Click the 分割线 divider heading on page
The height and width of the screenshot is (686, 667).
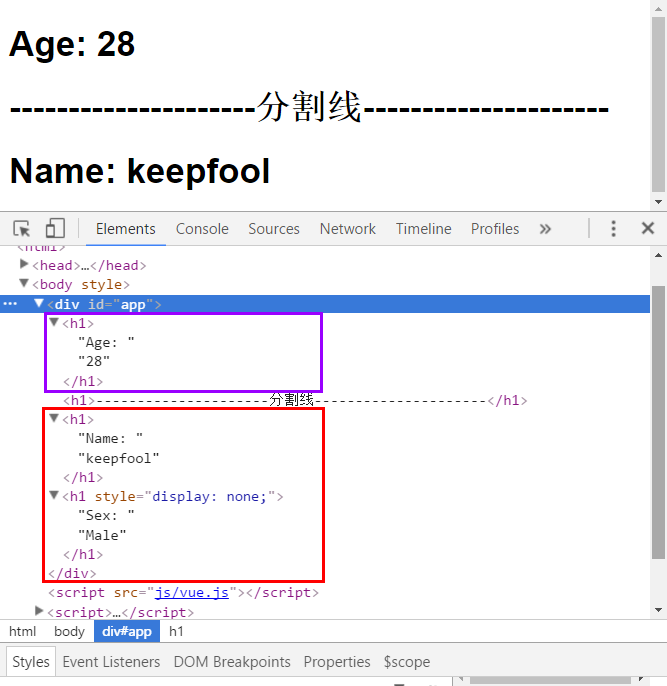pos(309,107)
